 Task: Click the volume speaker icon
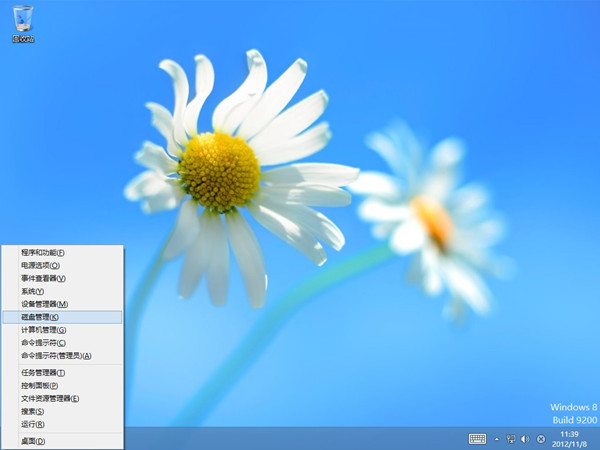[525, 439]
